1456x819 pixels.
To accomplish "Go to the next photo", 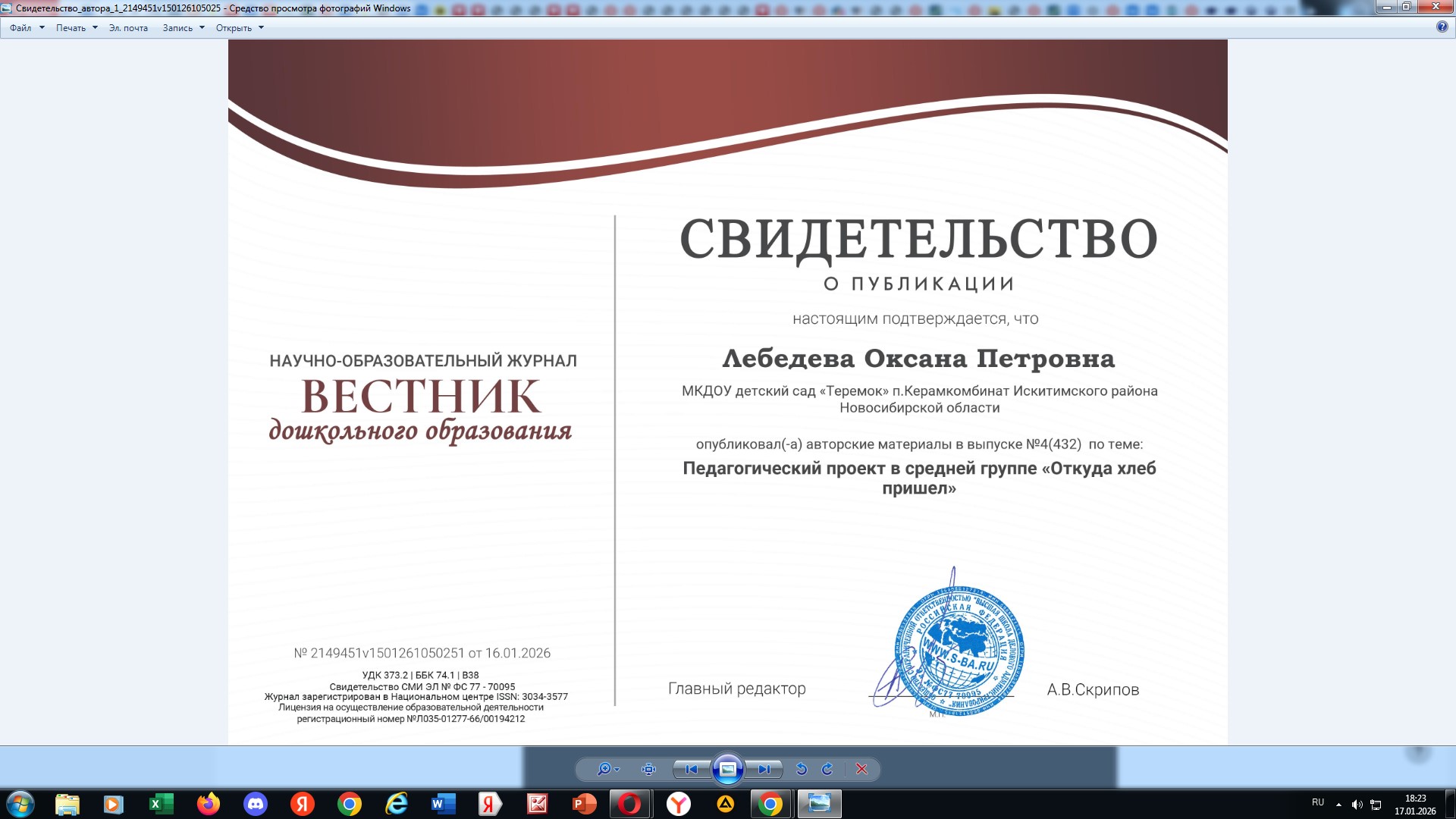I will [x=764, y=769].
